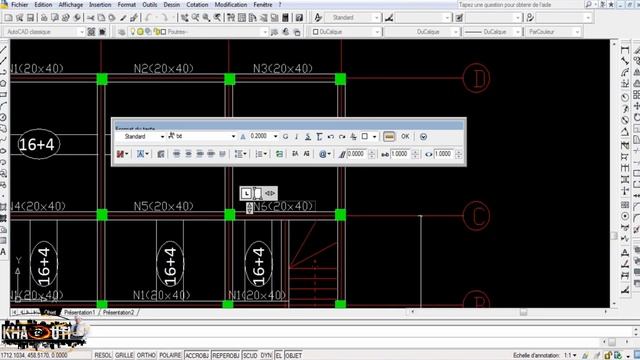The width and height of the screenshot is (640, 360).
Task: Open the text color dropdown arrow
Action: point(374,137)
